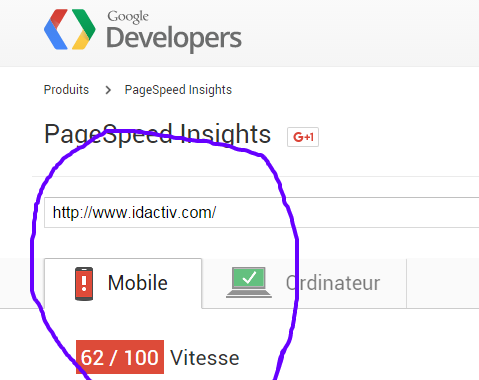Click the red G in G+1 button
The image size is (479, 380).
pyautogui.click(x=298, y=137)
